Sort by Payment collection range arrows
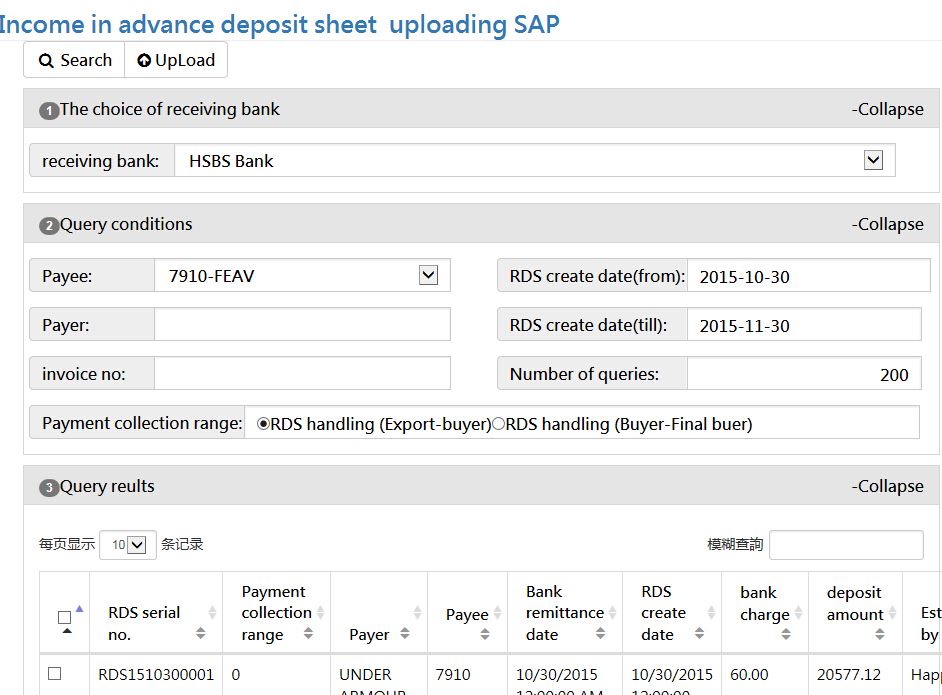The width and height of the screenshot is (942, 695). 308,634
